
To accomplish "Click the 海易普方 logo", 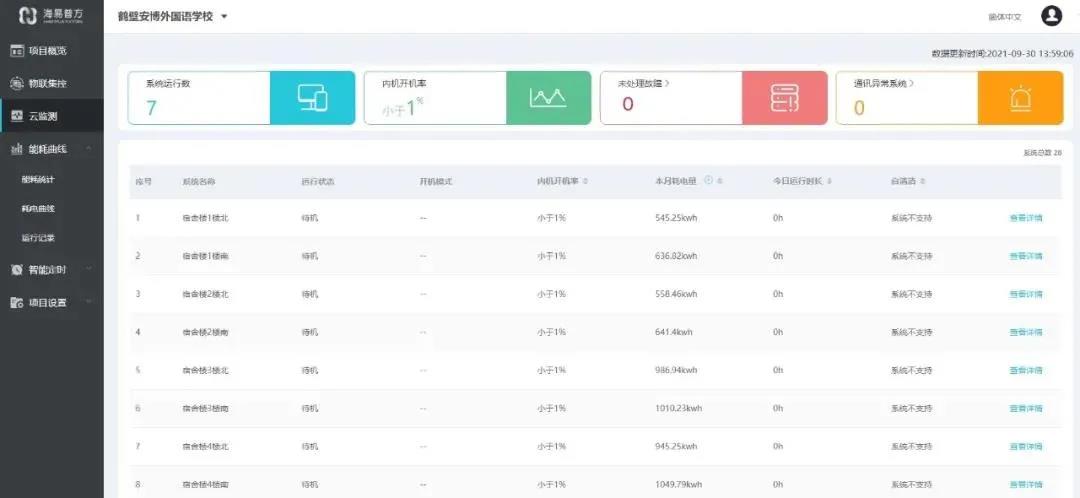I will [x=50, y=16].
